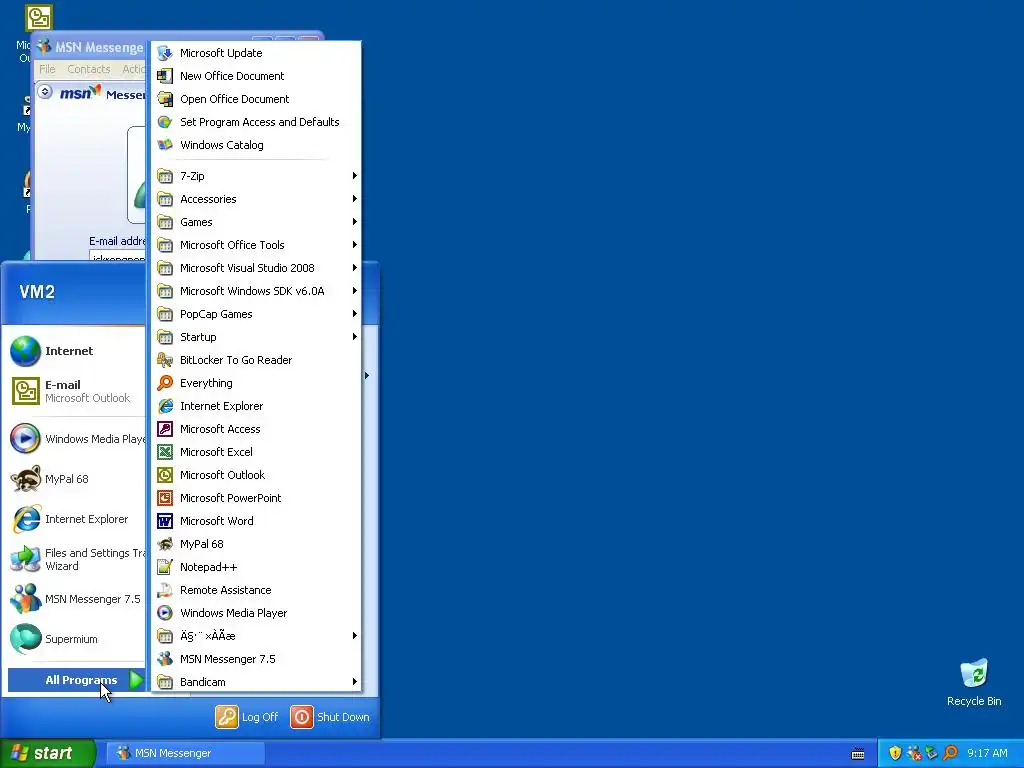Expand the Accessories folder
The image size is (1024, 768).
pos(256,199)
